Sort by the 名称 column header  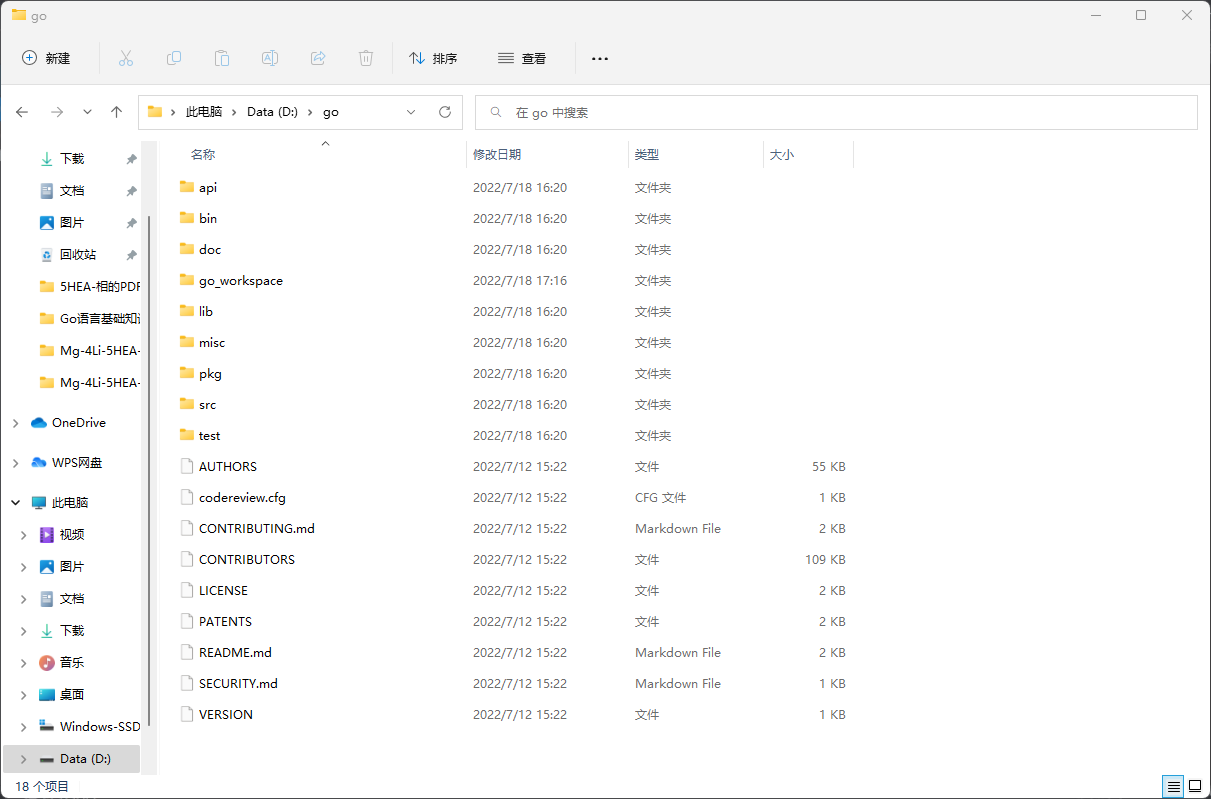203,155
